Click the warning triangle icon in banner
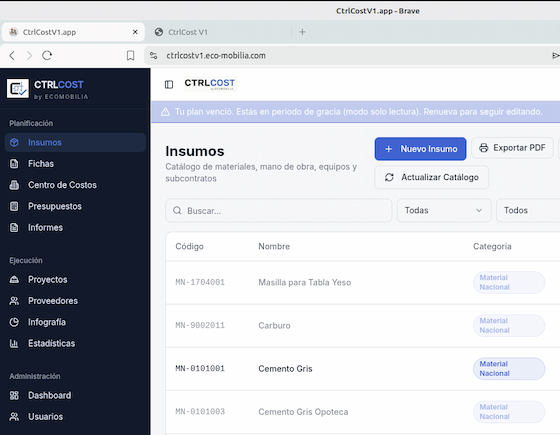This screenshot has height=435, width=560. [x=165, y=112]
